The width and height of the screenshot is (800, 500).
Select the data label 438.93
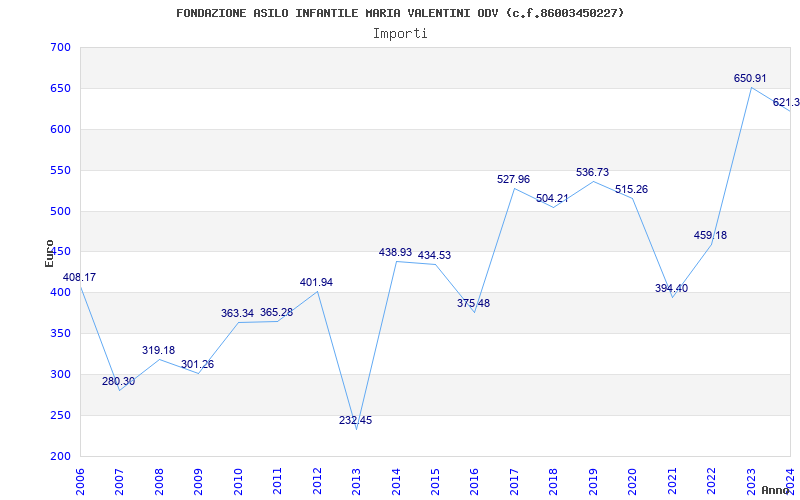(395, 252)
